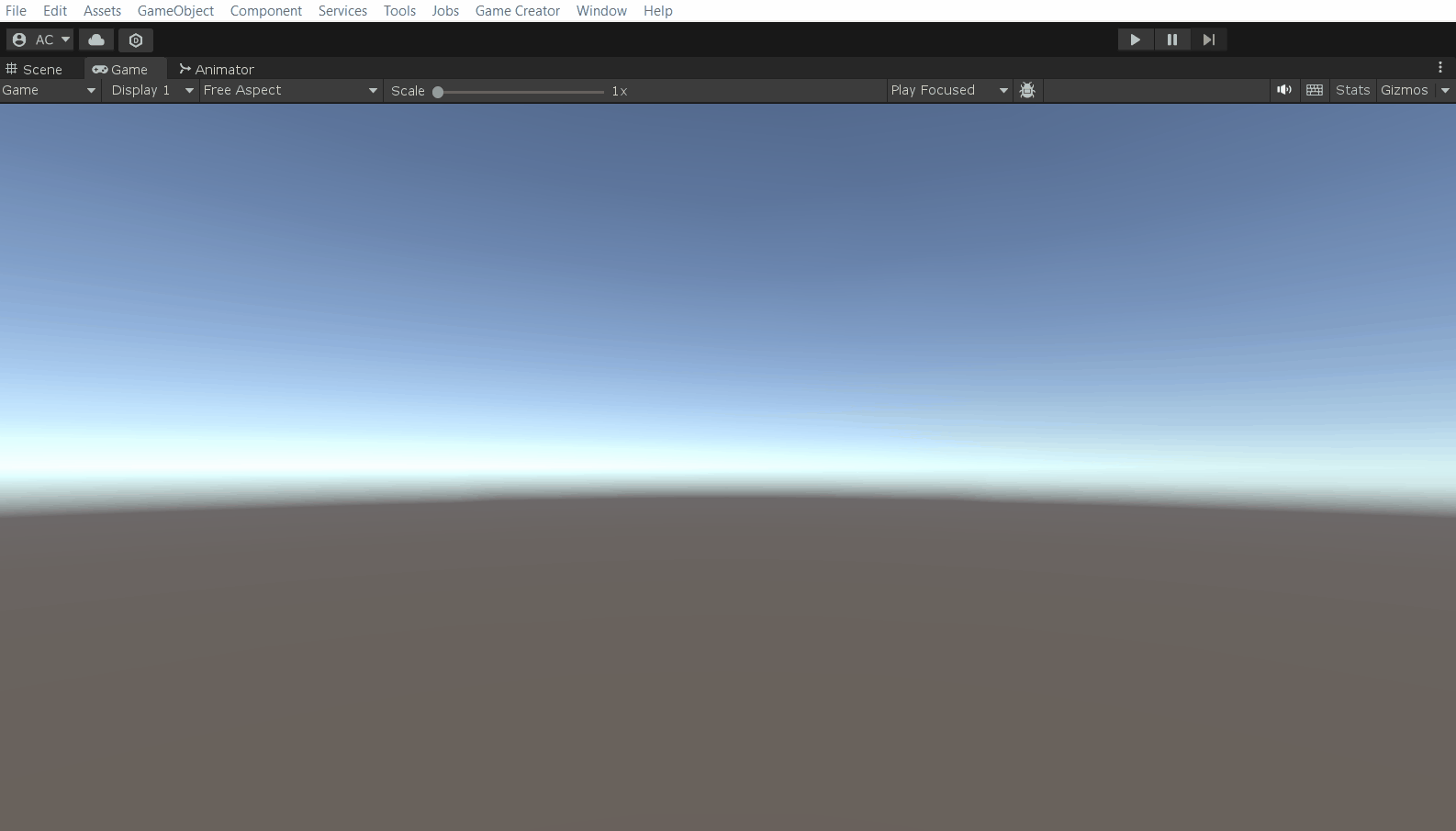Toggle the keyboard shortcuts icon

(1315, 90)
